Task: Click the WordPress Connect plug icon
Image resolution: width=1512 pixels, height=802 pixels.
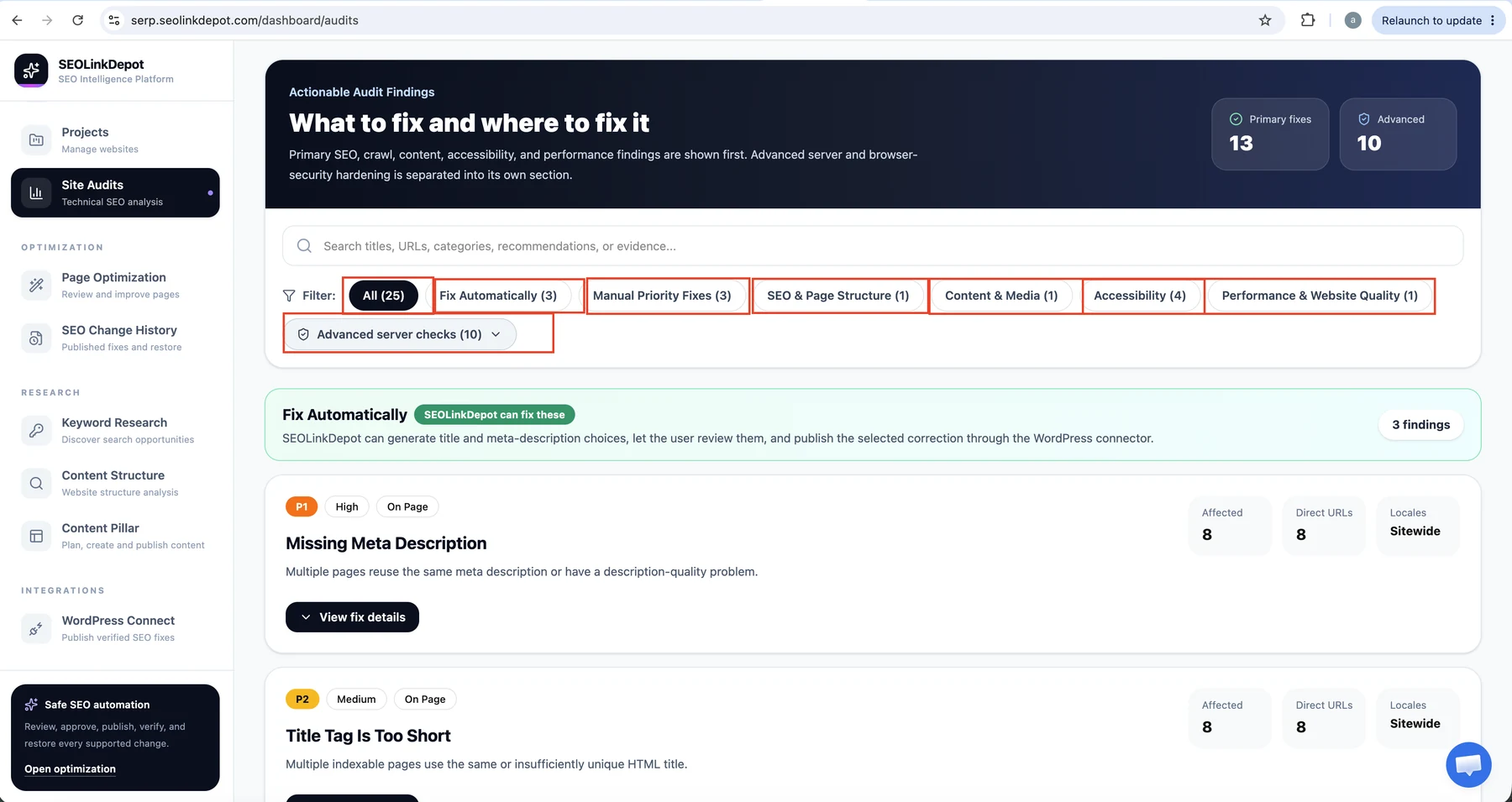Action: tap(36, 629)
